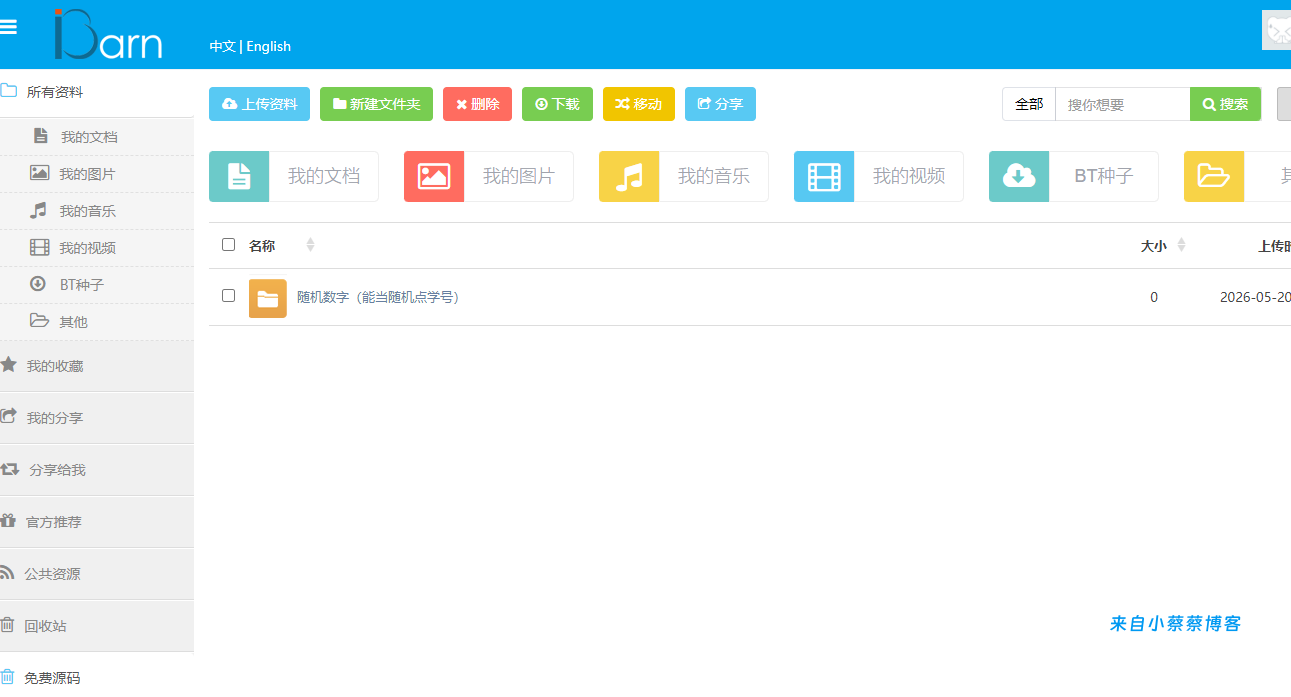Sort the list by the 名称 column arrows
The image size is (1291, 697).
pos(310,245)
